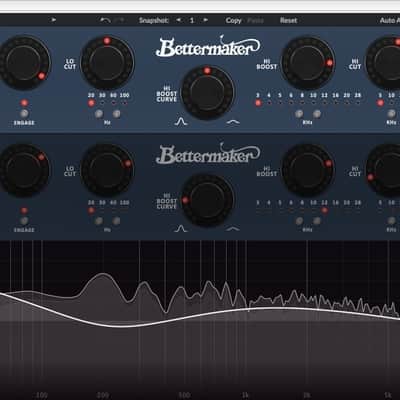
Task: Click the play arrow icon in top toolbar
Action: coord(53,20)
